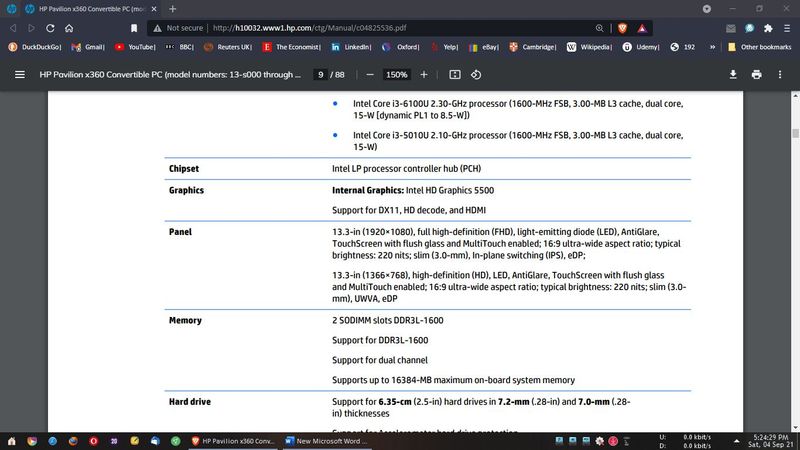Click 'Intel LP processor controller hub (PCH)' text

407,168
